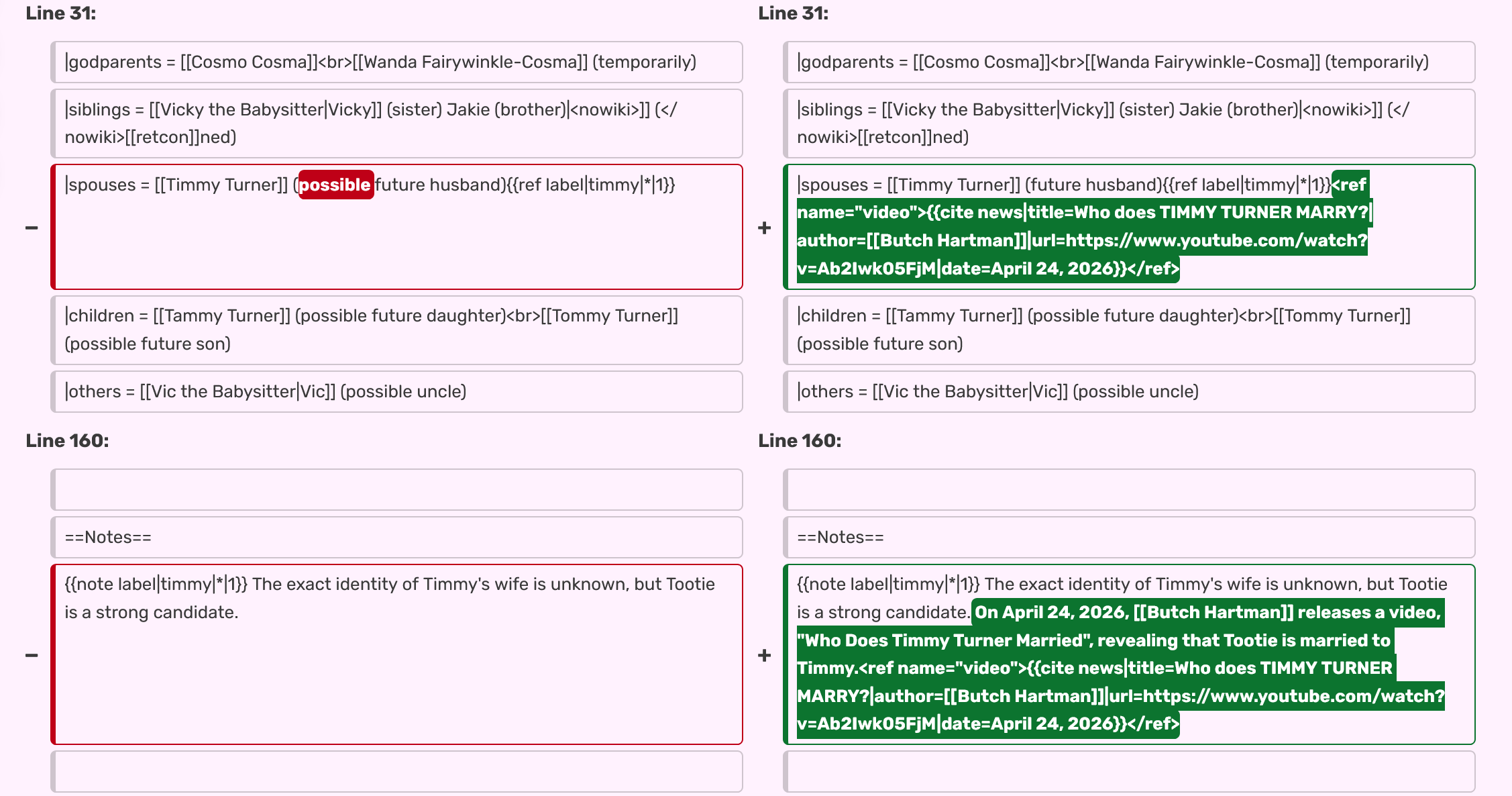Click the minus marker beside spouses removed line
The image size is (1512, 796).
coord(32,228)
